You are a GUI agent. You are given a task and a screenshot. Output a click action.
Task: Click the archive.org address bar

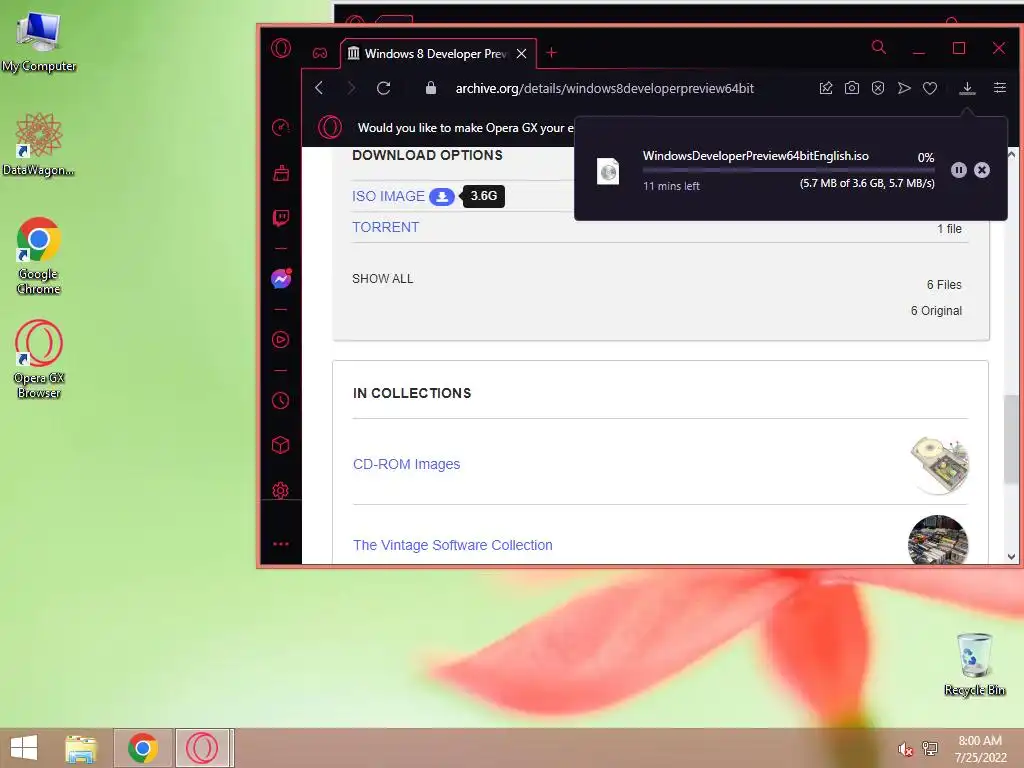pyautogui.click(x=604, y=88)
